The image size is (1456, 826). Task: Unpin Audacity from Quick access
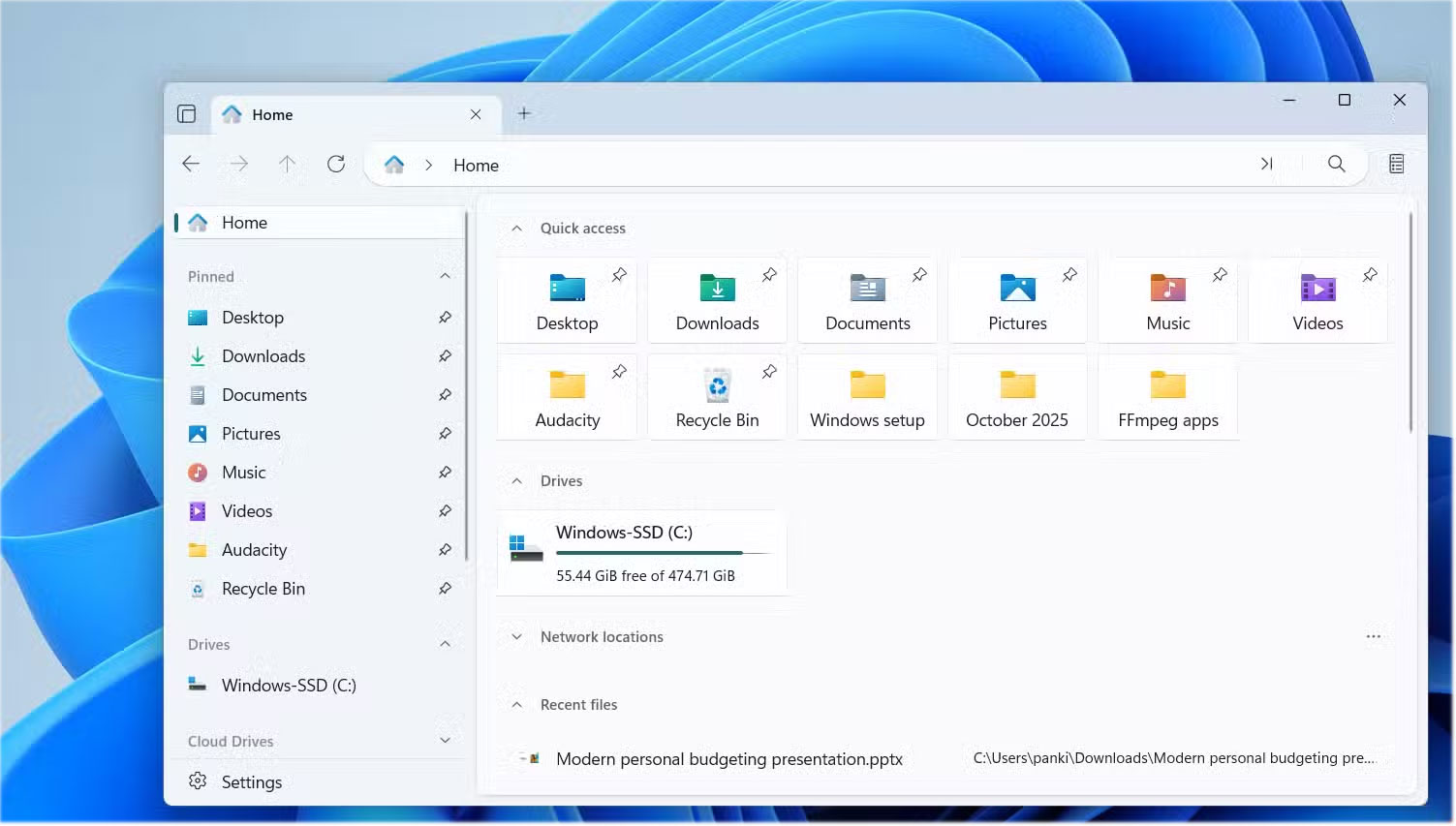tap(619, 371)
